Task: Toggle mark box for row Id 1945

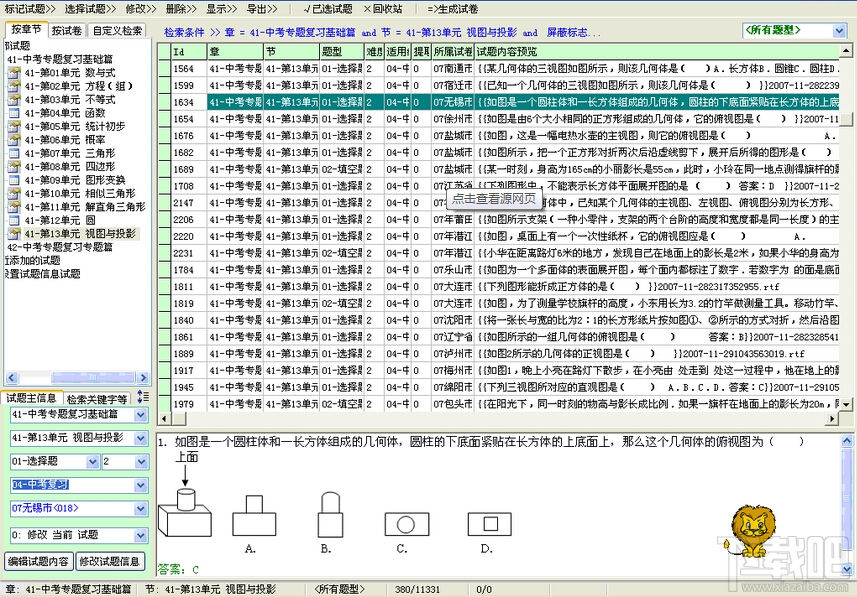Action: [x=165, y=388]
